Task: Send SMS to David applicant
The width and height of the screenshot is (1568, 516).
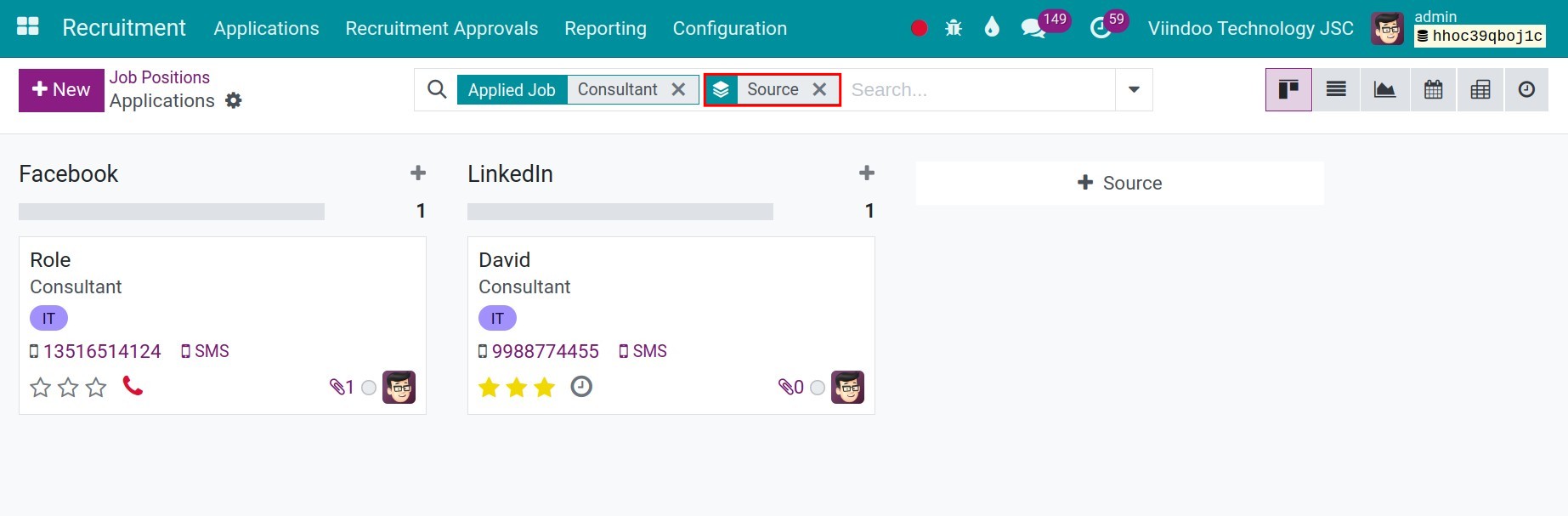Action: pos(642,351)
